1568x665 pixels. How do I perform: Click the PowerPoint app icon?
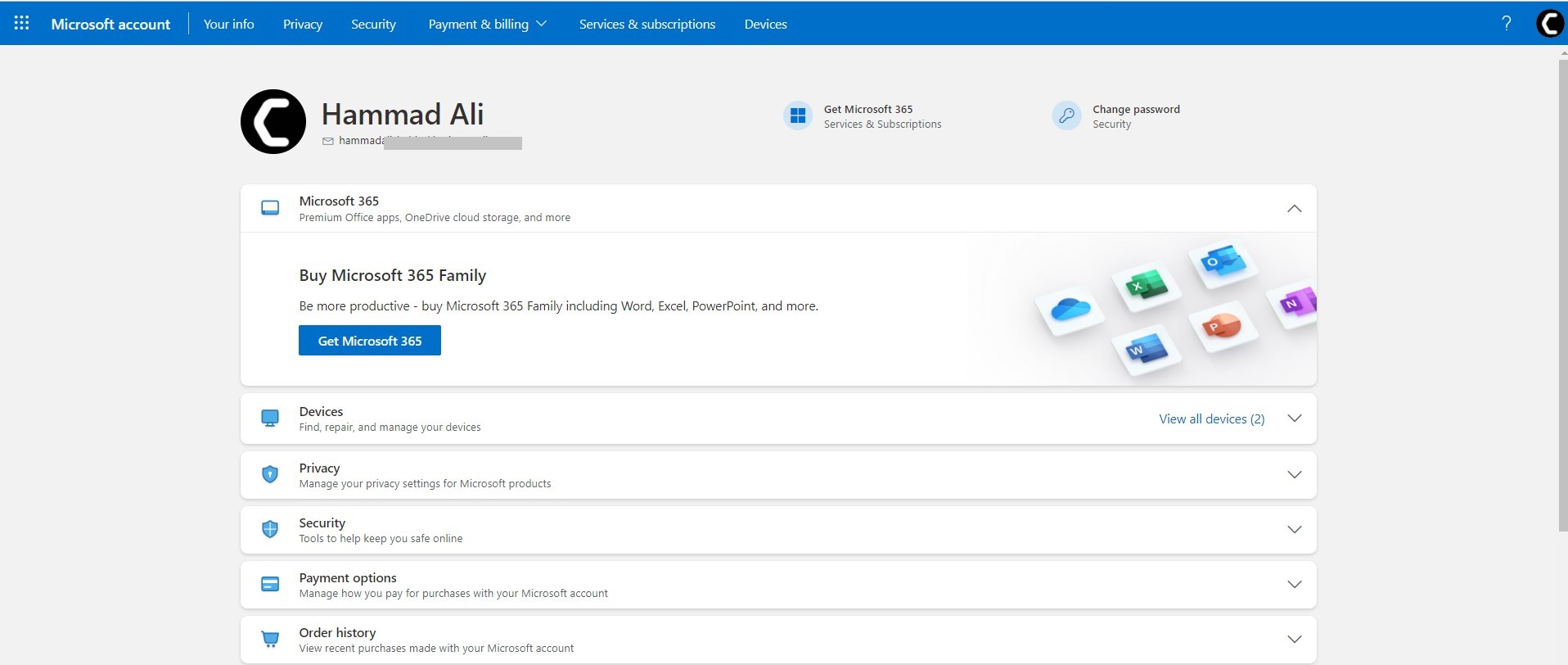point(1222,326)
